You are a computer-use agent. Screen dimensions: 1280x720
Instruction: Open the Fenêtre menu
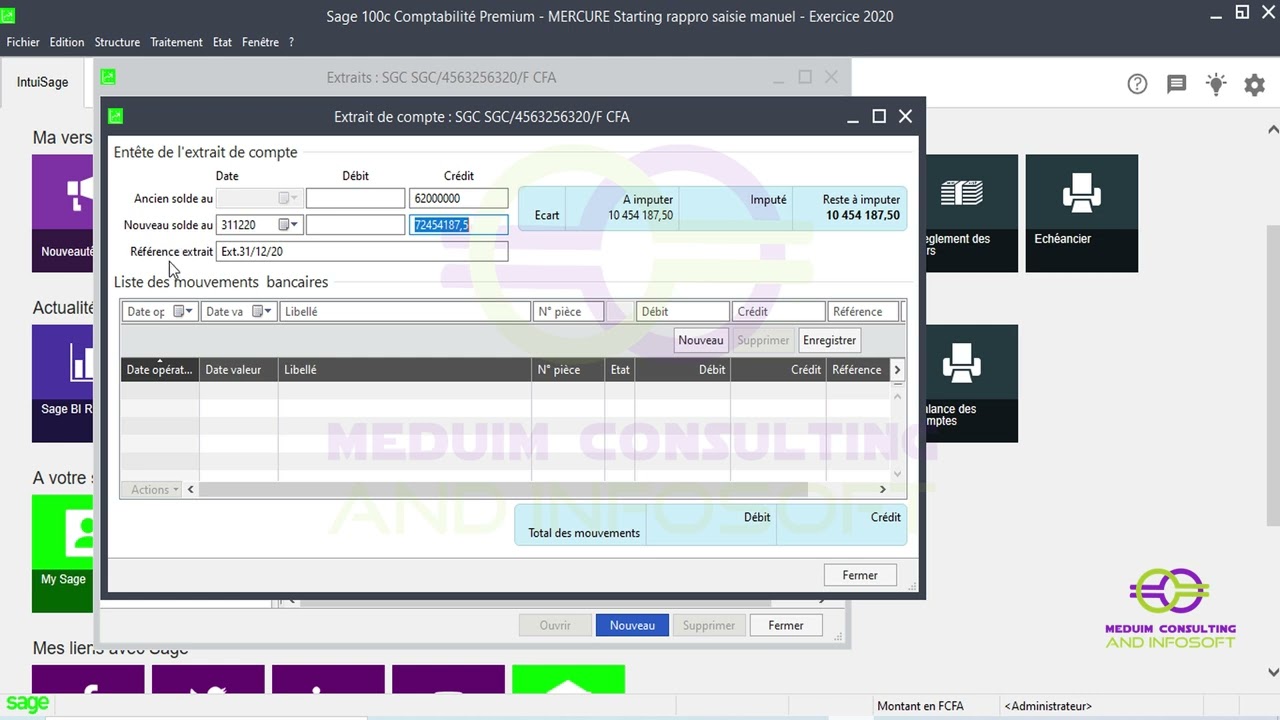click(260, 42)
